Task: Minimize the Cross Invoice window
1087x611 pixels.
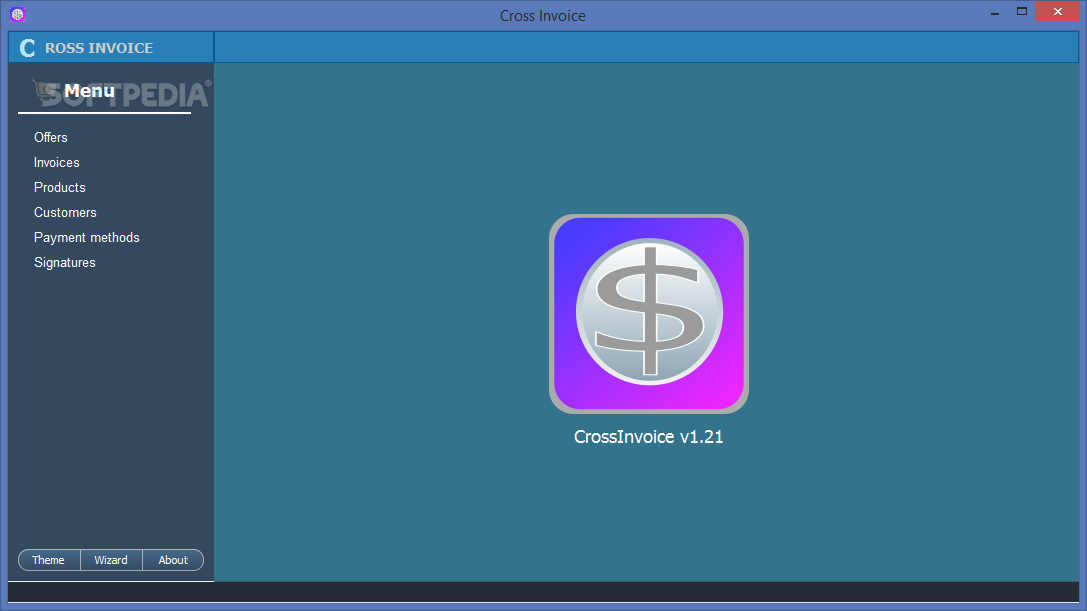Action: pyautogui.click(x=995, y=13)
